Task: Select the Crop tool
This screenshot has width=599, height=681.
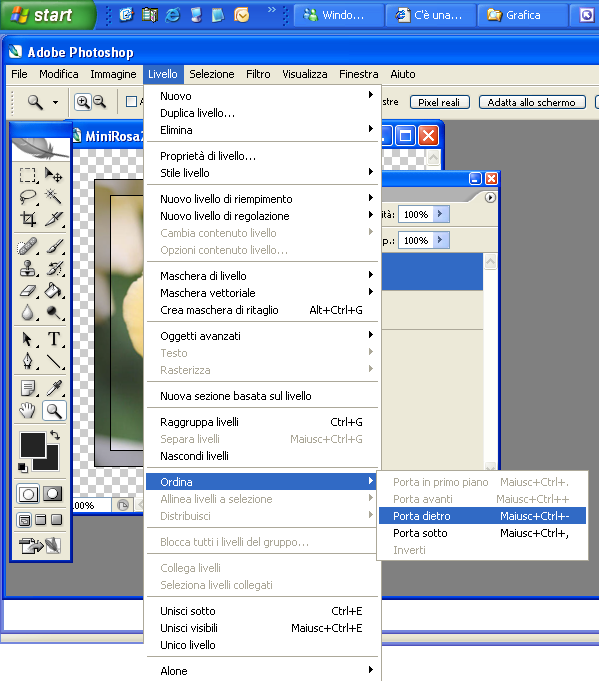Action: [28, 218]
